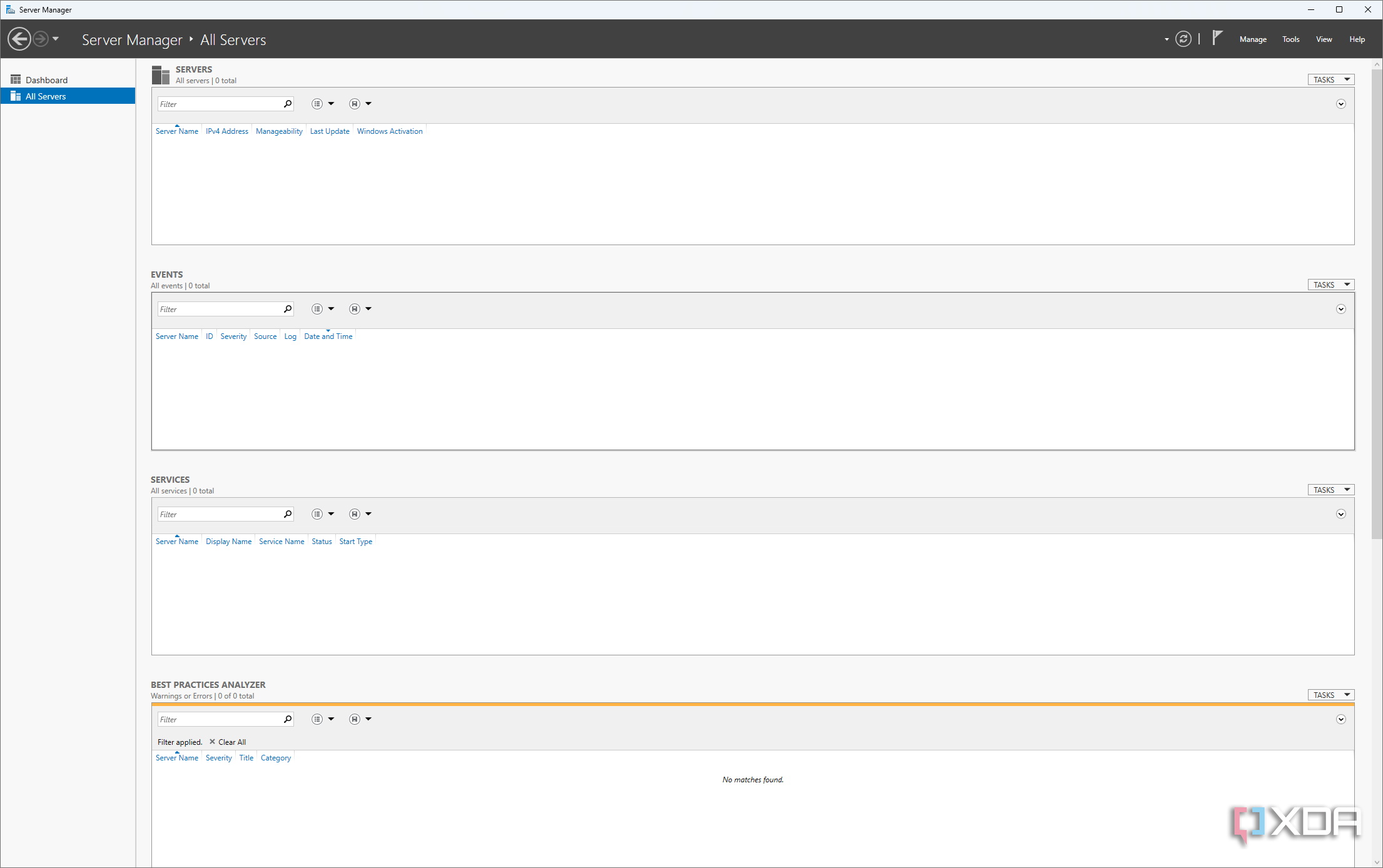Select All Servers in the sidebar
Viewport: 1383px width, 868px height.
tap(68, 96)
